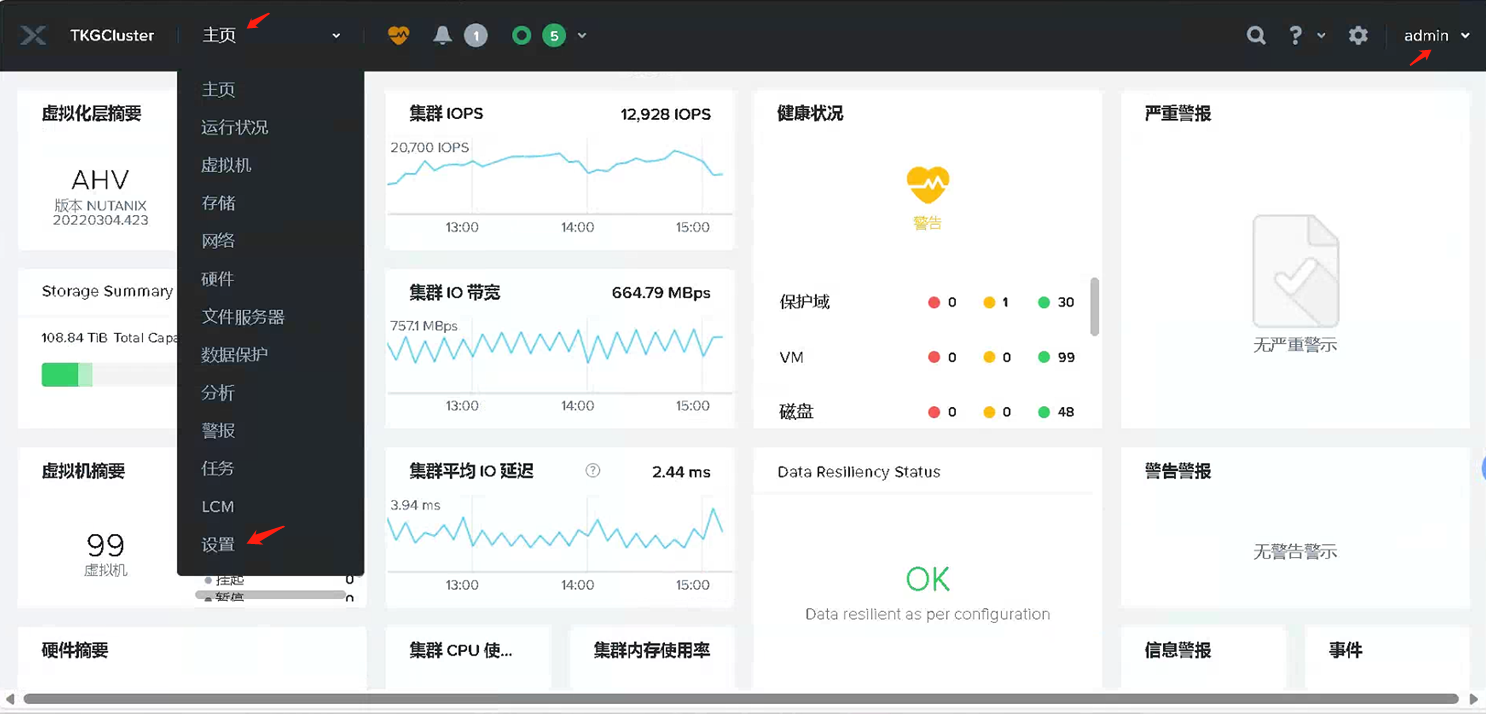This screenshot has width=1486, height=714.
Task: Open the cluster health heart icon
Action: [399, 35]
